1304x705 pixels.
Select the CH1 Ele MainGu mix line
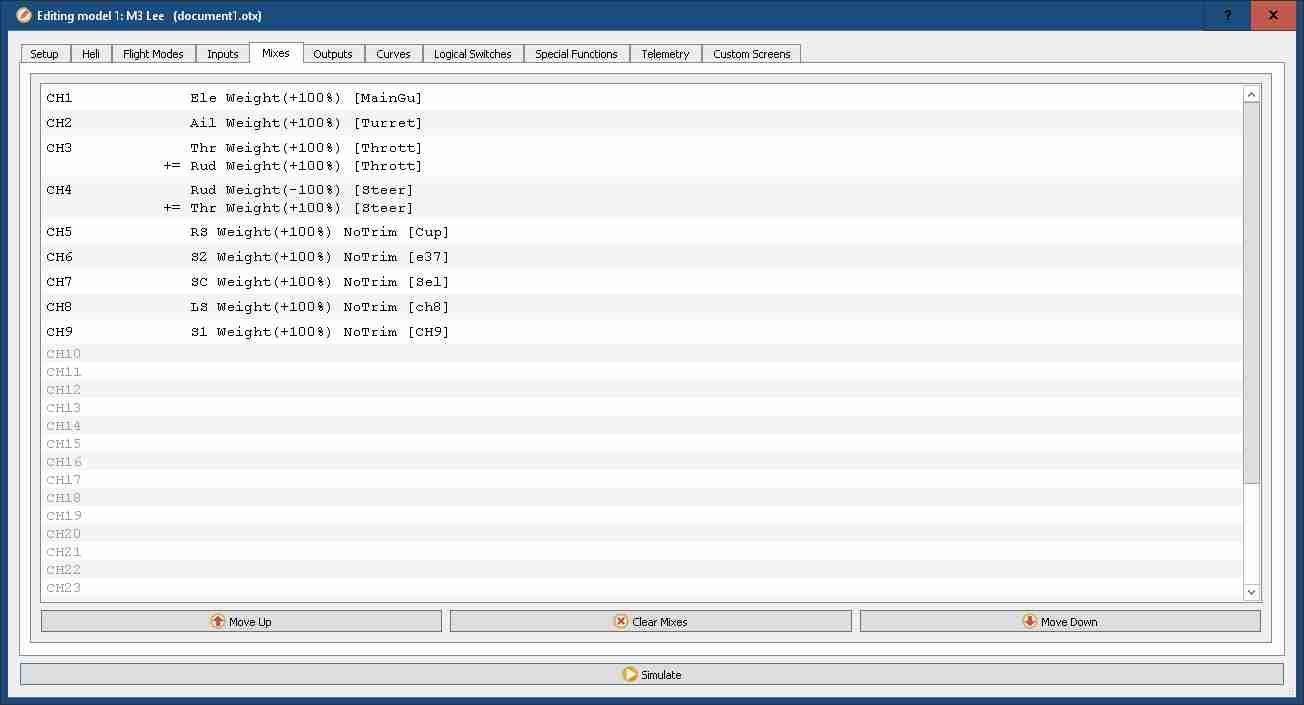pos(306,98)
